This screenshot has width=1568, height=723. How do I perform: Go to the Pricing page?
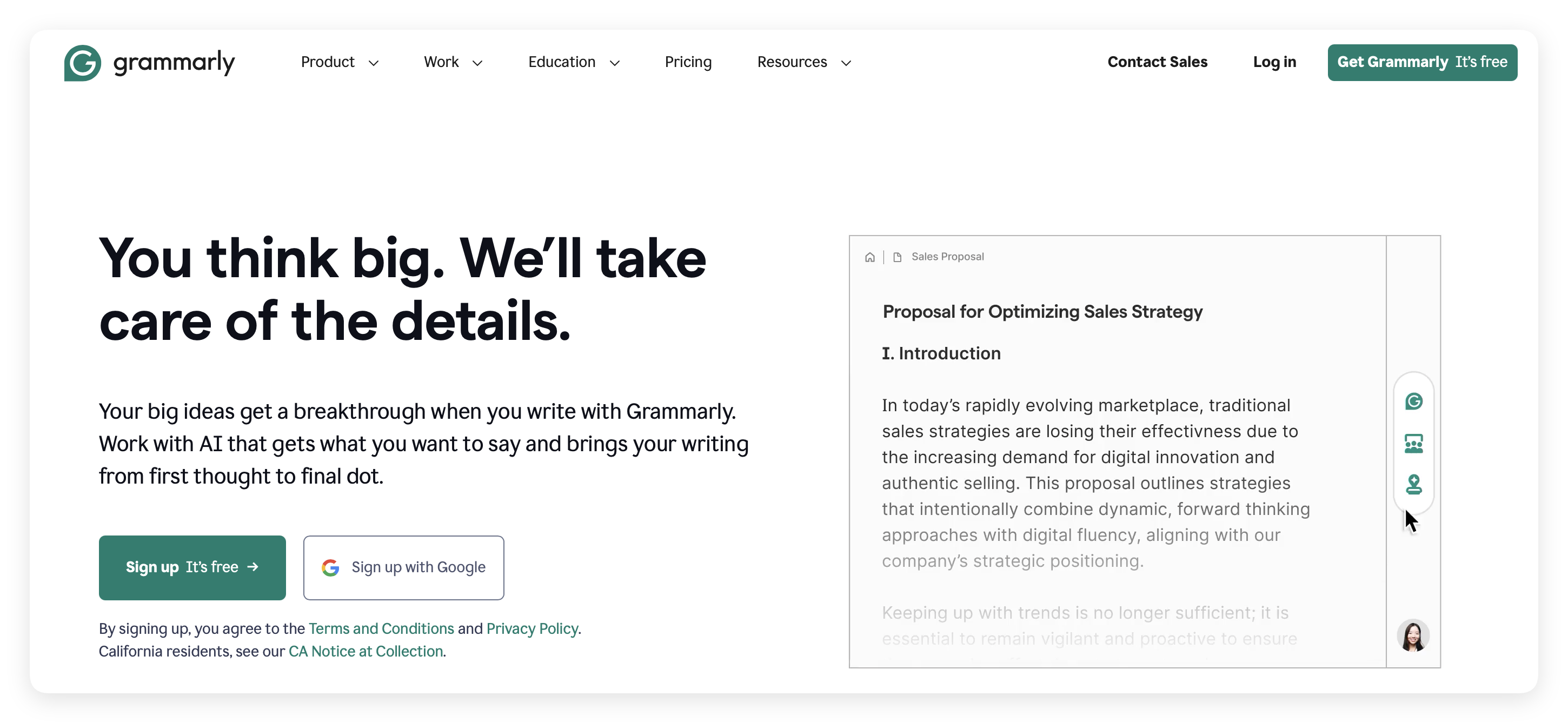click(688, 62)
